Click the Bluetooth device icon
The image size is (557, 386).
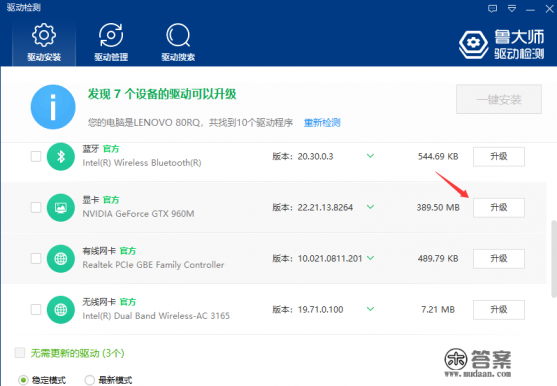point(61,157)
